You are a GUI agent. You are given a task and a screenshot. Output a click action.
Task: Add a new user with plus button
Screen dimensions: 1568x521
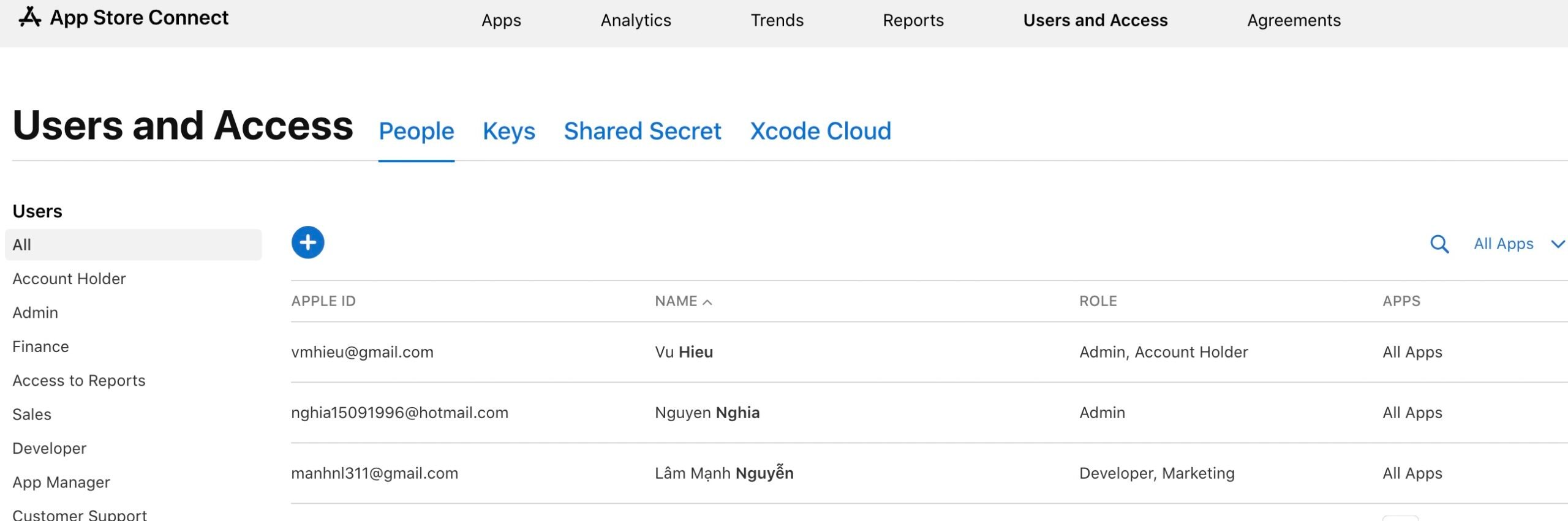(307, 242)
